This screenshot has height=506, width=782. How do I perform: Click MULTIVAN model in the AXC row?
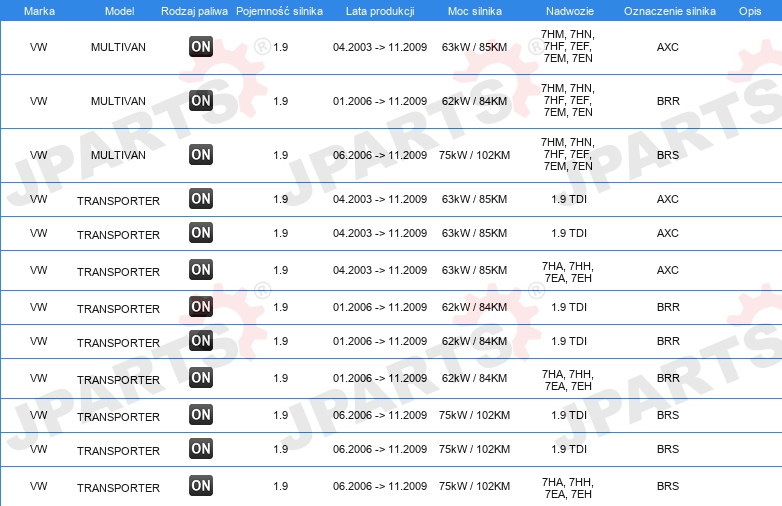[118, 47]
